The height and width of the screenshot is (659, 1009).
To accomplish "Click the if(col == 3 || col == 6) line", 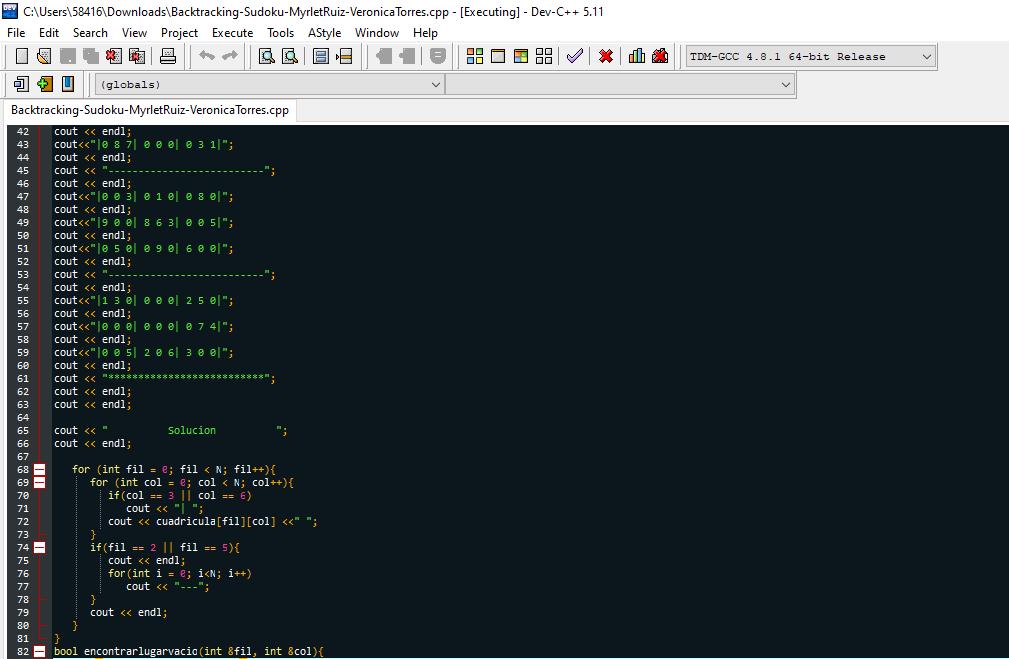I will tap(180, 496).
